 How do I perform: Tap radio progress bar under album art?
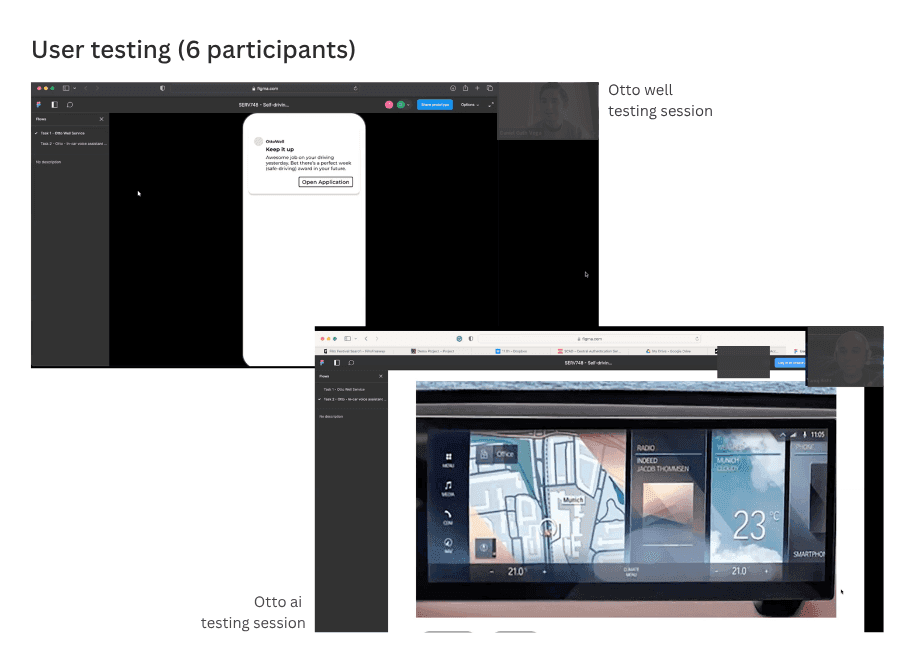tap(668, 545)
